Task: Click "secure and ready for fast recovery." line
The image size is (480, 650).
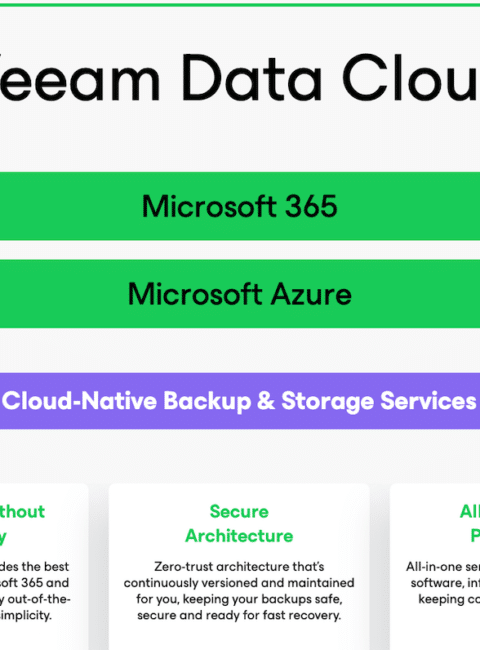Action: coord(239,615)
